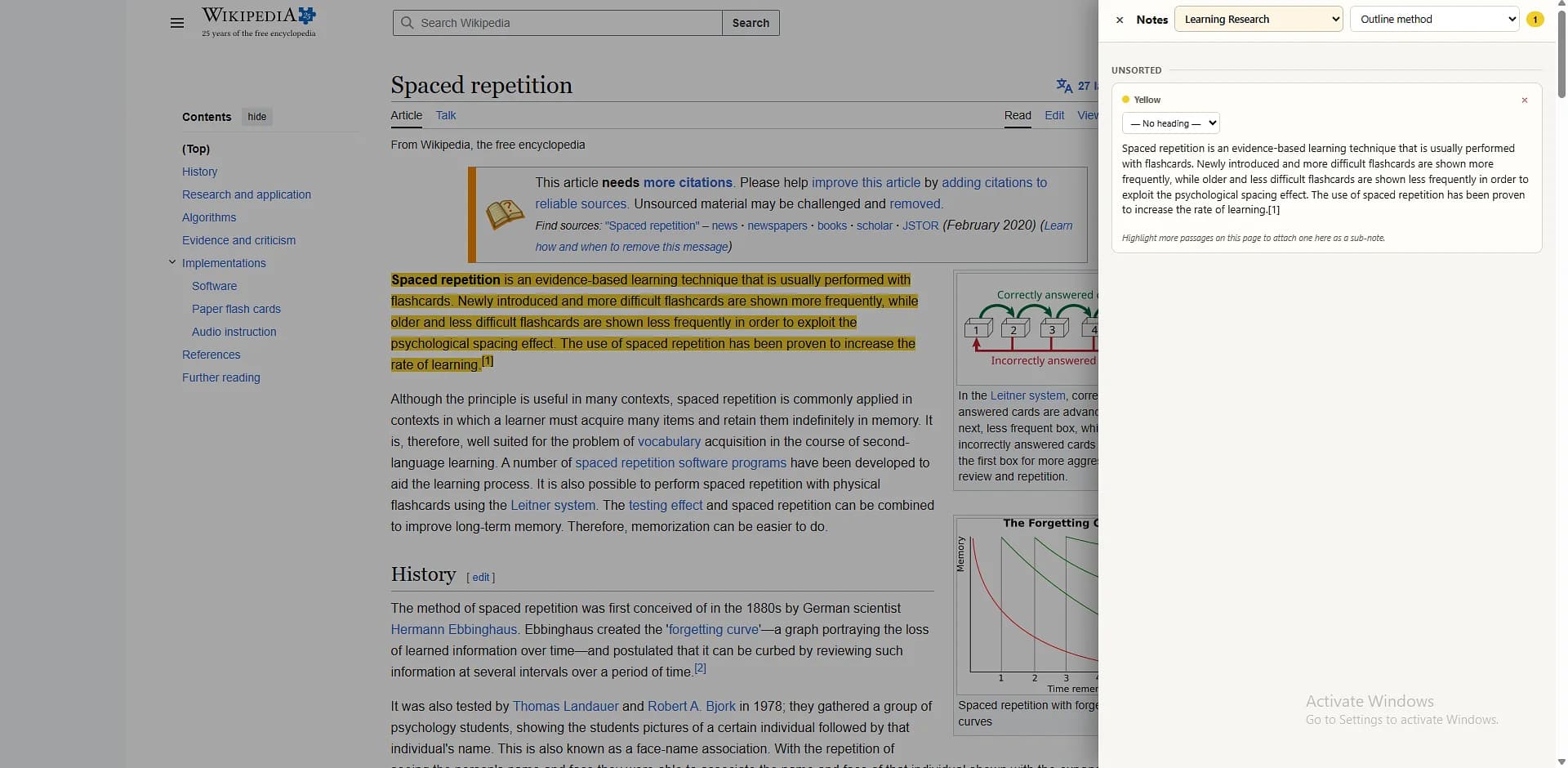Click 'improve this article' link

click(x=866, y=183)
